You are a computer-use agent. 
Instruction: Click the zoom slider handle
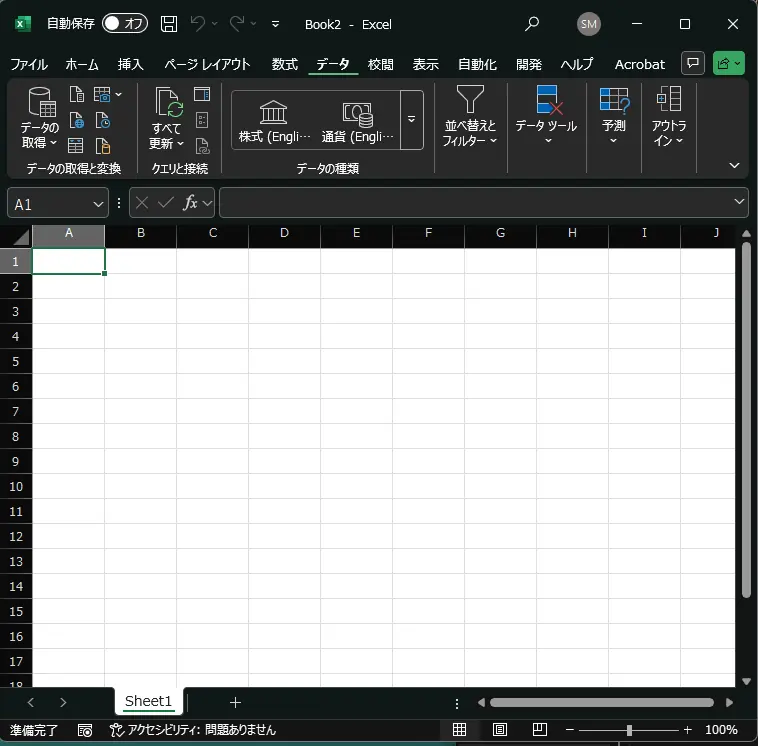[629, 730]
